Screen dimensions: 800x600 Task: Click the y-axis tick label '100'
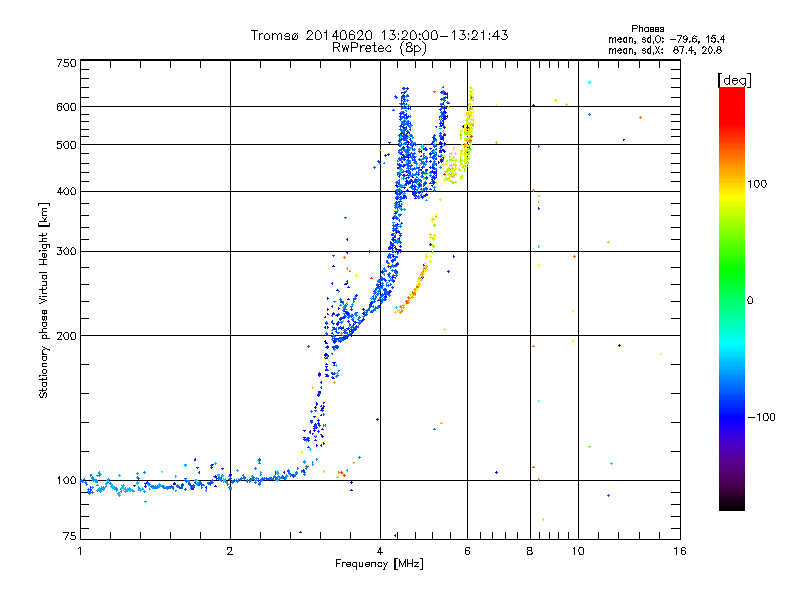66,480
